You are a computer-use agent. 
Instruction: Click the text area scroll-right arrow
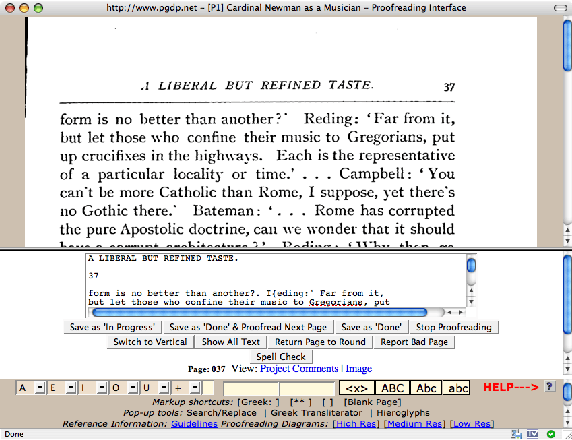coord(461,312)
